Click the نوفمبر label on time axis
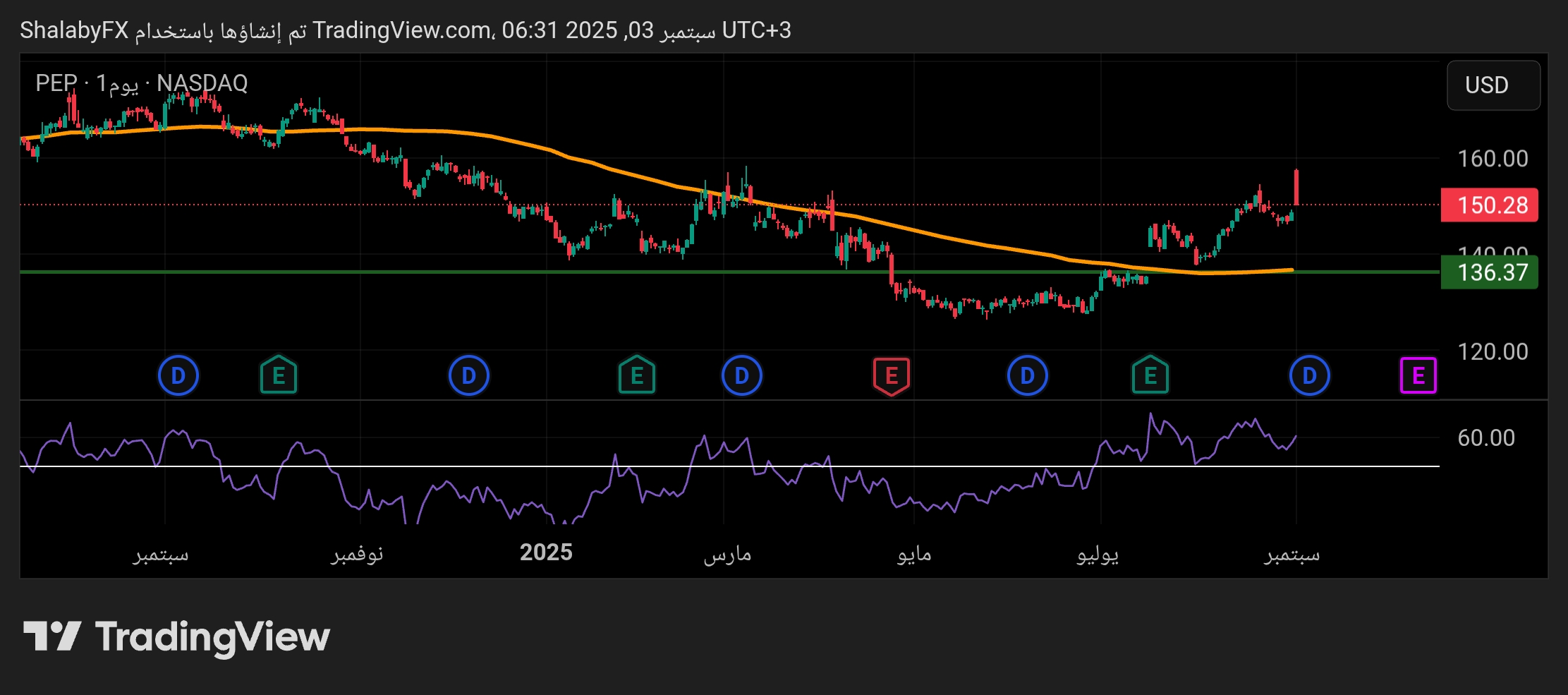 357,554
